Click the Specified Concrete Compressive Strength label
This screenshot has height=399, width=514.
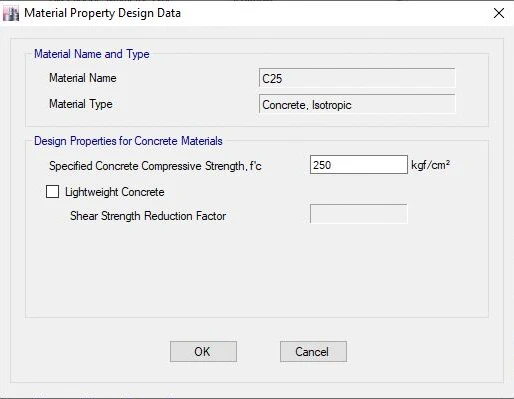coord(155,166)
